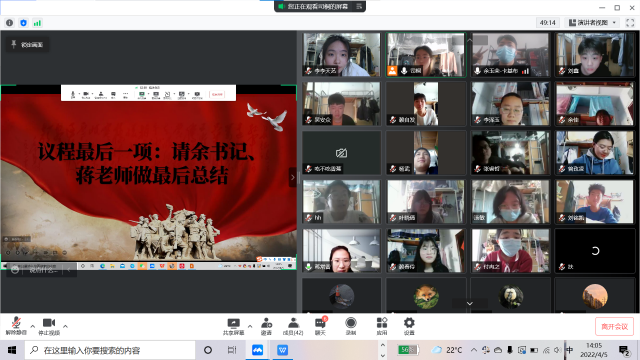
Task: Show next page of participant videos
Action: click(470, 303)
